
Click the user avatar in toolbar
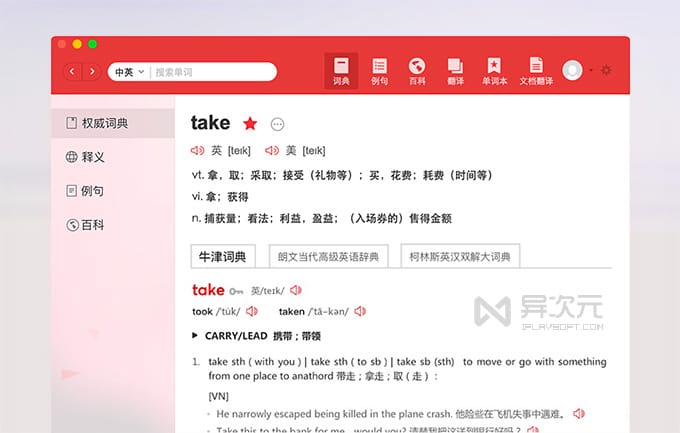[572, 70]
